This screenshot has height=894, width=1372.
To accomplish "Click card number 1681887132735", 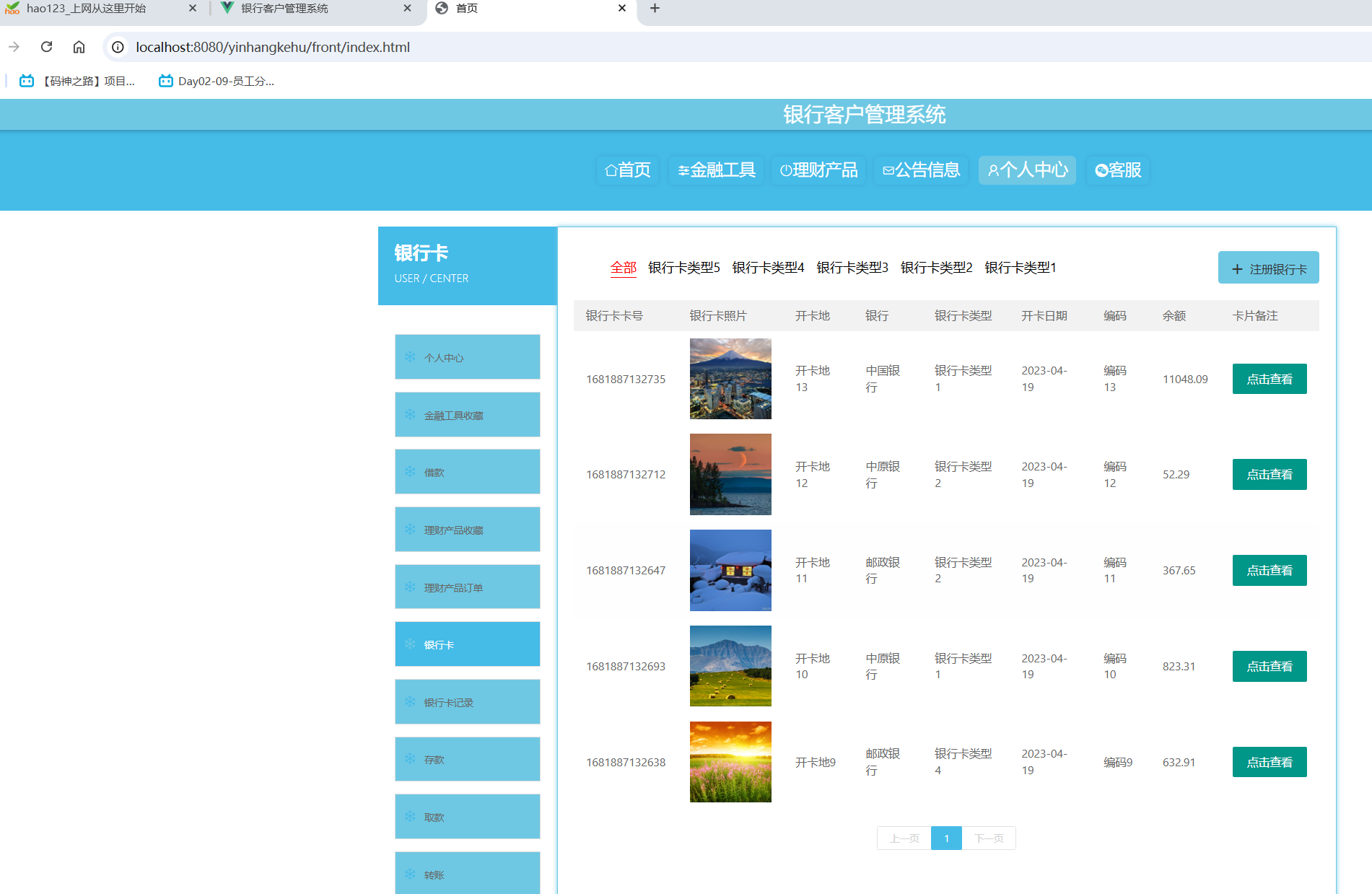I will [x=626, y=379].
